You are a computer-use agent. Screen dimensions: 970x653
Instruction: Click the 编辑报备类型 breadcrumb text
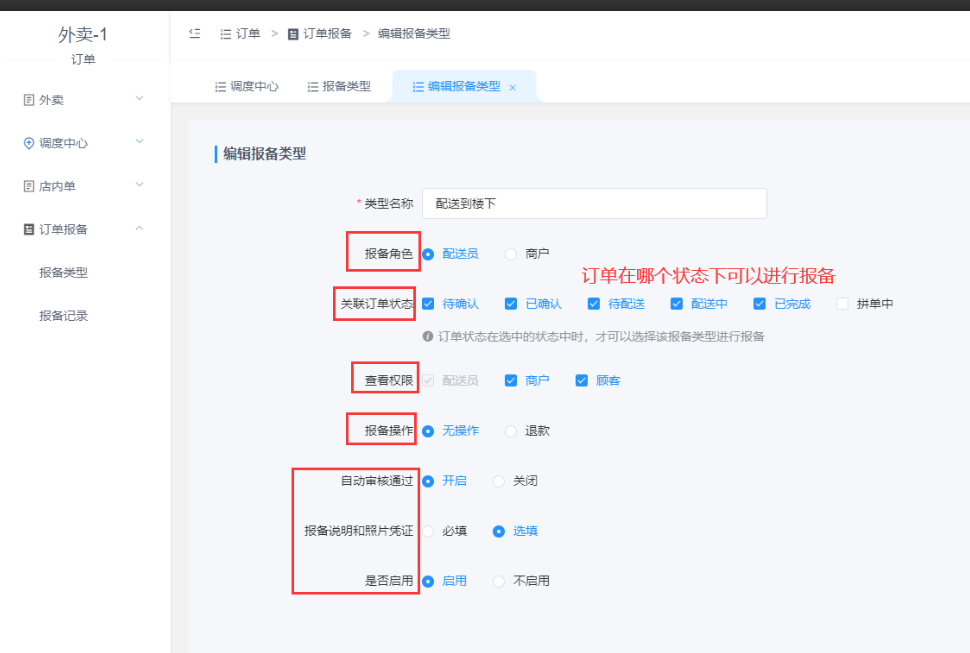[414, 34]
